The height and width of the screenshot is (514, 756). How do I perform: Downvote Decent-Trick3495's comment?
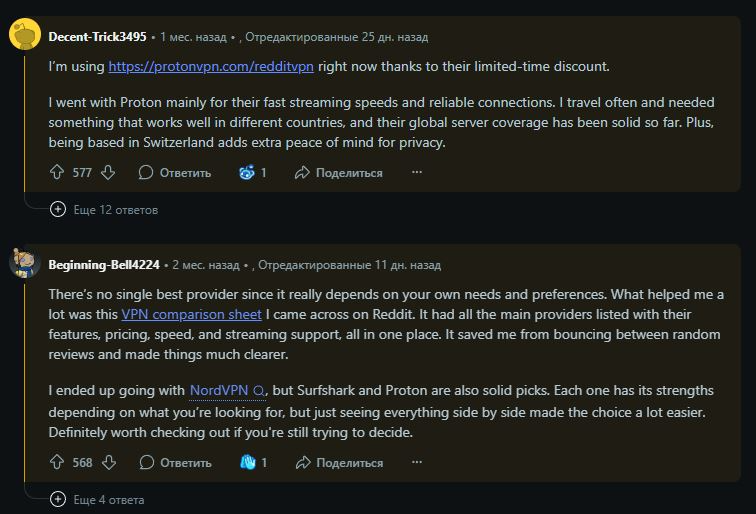(x=108, y=173)
